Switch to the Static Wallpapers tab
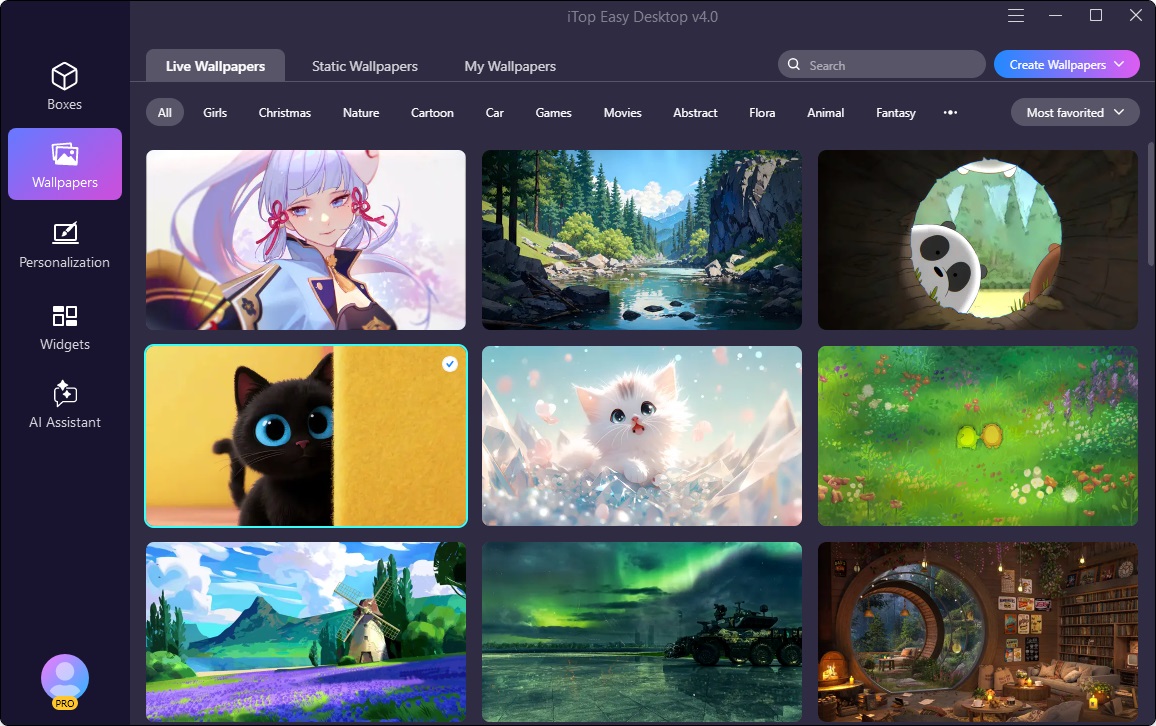The height and width of the screenshot is (726, 1156). [364, 66]
